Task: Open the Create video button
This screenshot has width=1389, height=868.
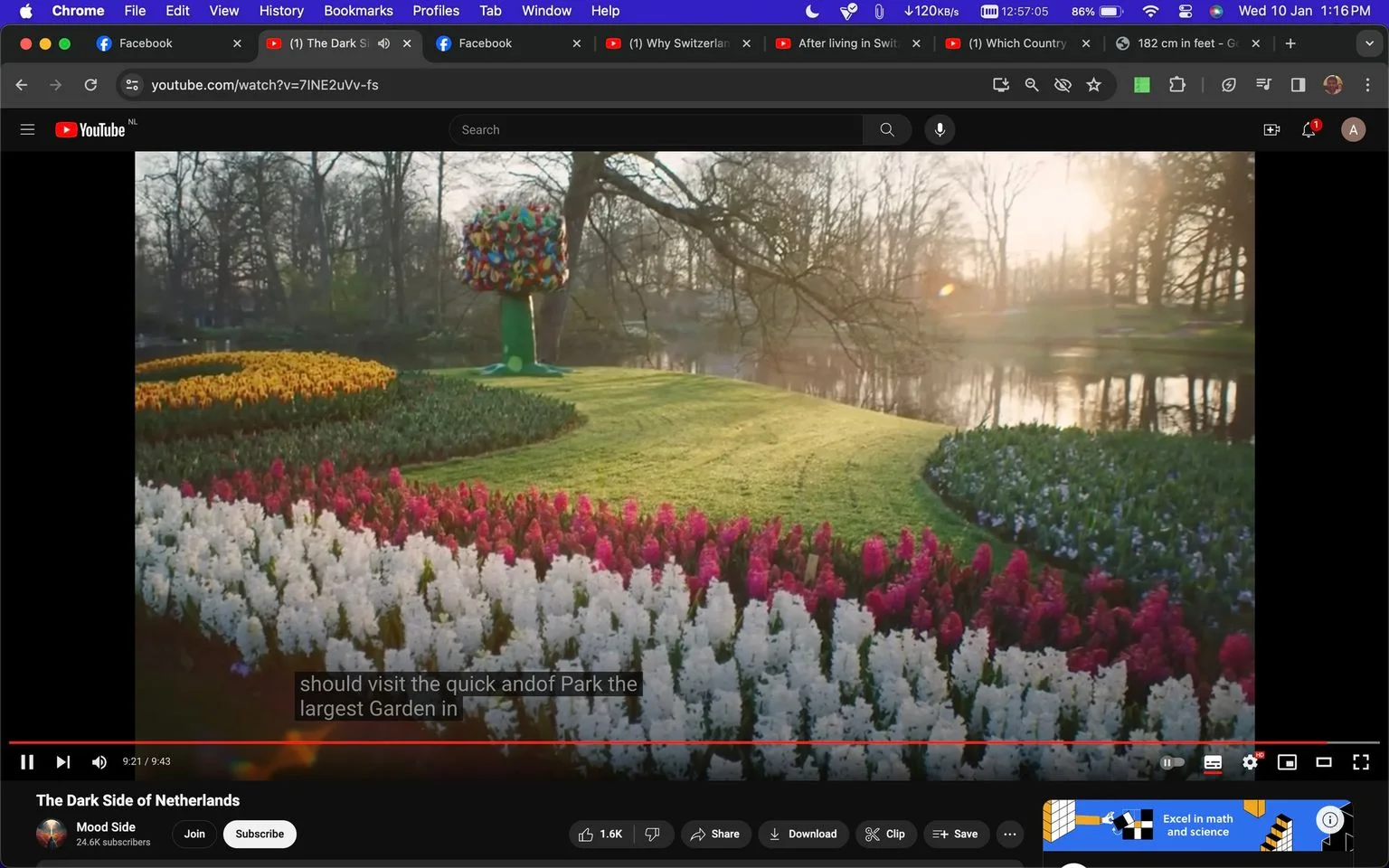Action: [1271, 129]
